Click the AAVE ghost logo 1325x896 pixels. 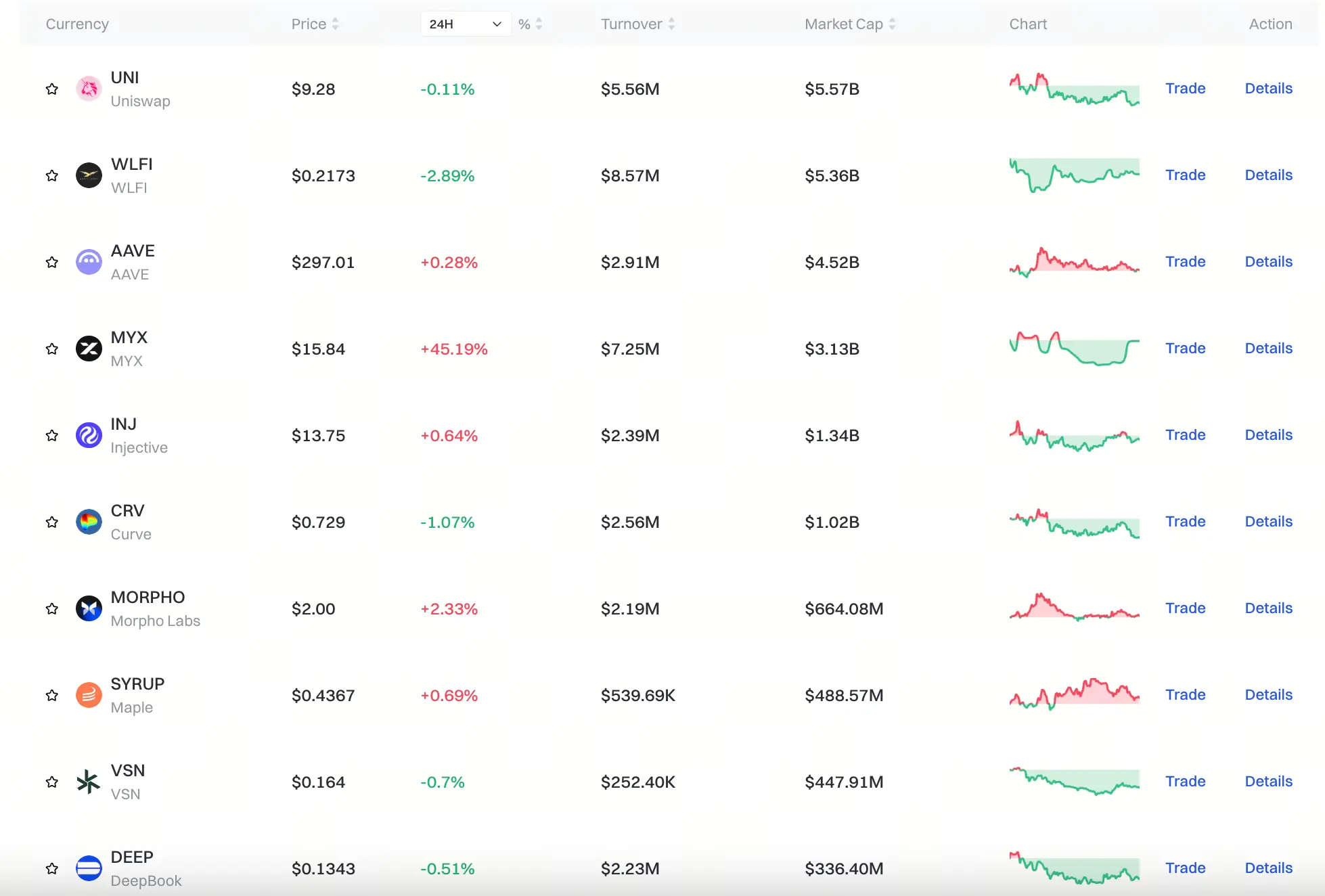point(89,263)
